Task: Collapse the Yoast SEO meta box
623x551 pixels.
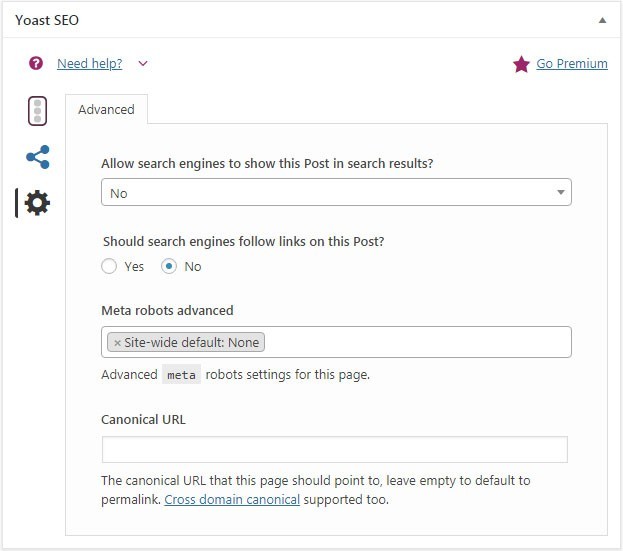Action: [x=602, y=20]
